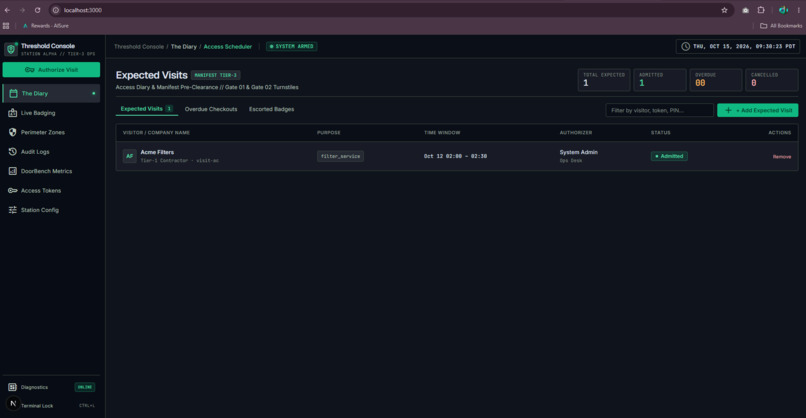Click Threshold Console breadcrumb
Screen dimensions: 806x418
139,46
